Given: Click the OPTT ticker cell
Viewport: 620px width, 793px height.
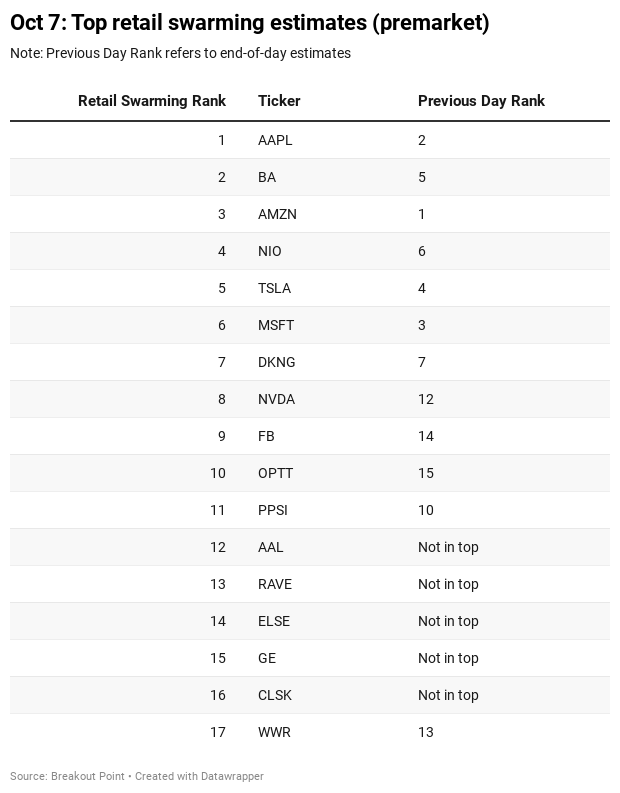Looking at the screenshot, I should [275, 474].
